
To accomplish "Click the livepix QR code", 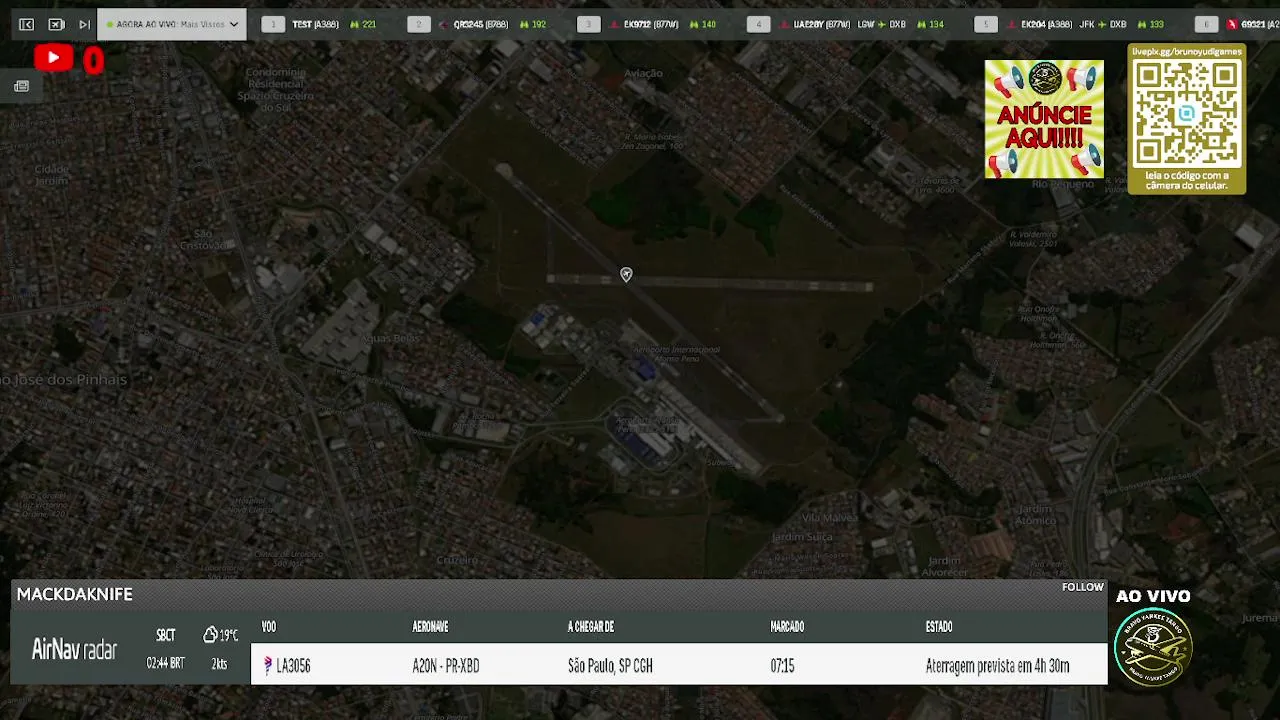I will point(1186,114).
